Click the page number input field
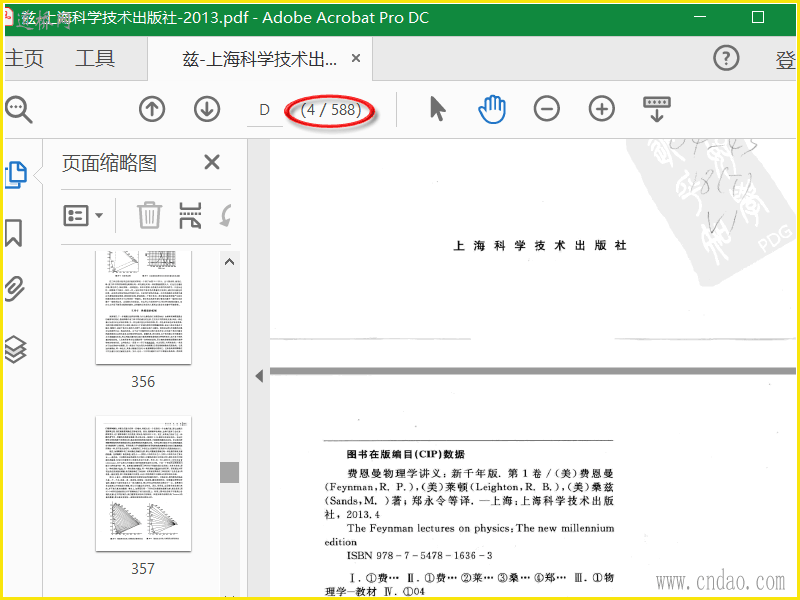Screen dimensions: 800x600 pos(264,110)
